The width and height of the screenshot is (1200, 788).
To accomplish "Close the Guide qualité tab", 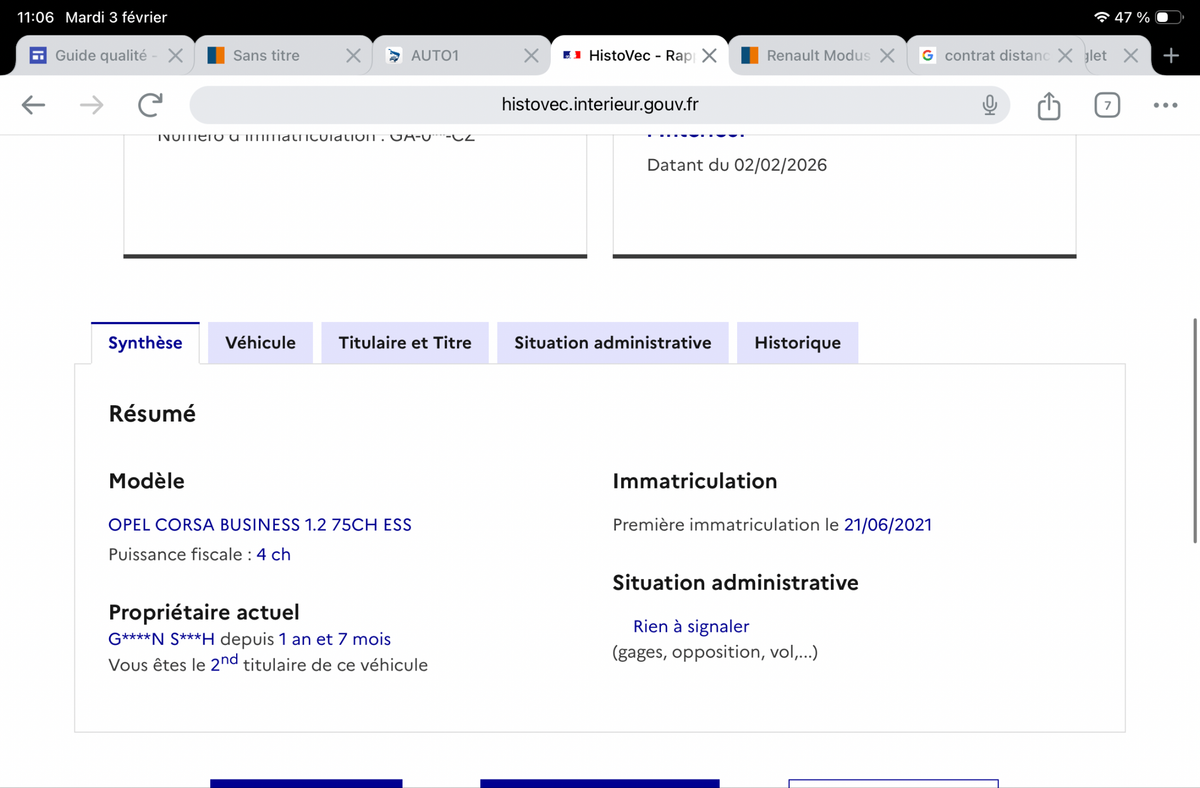I will pyautogui.click(x=174, y=55).
